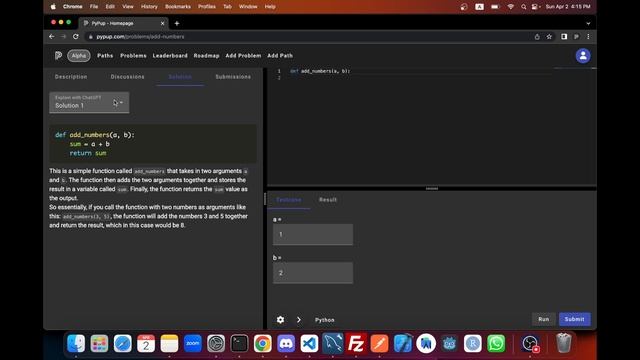Viewport: 640px width, 360px height.
Task: Open the Bookmarks menu
Action: 178,7
